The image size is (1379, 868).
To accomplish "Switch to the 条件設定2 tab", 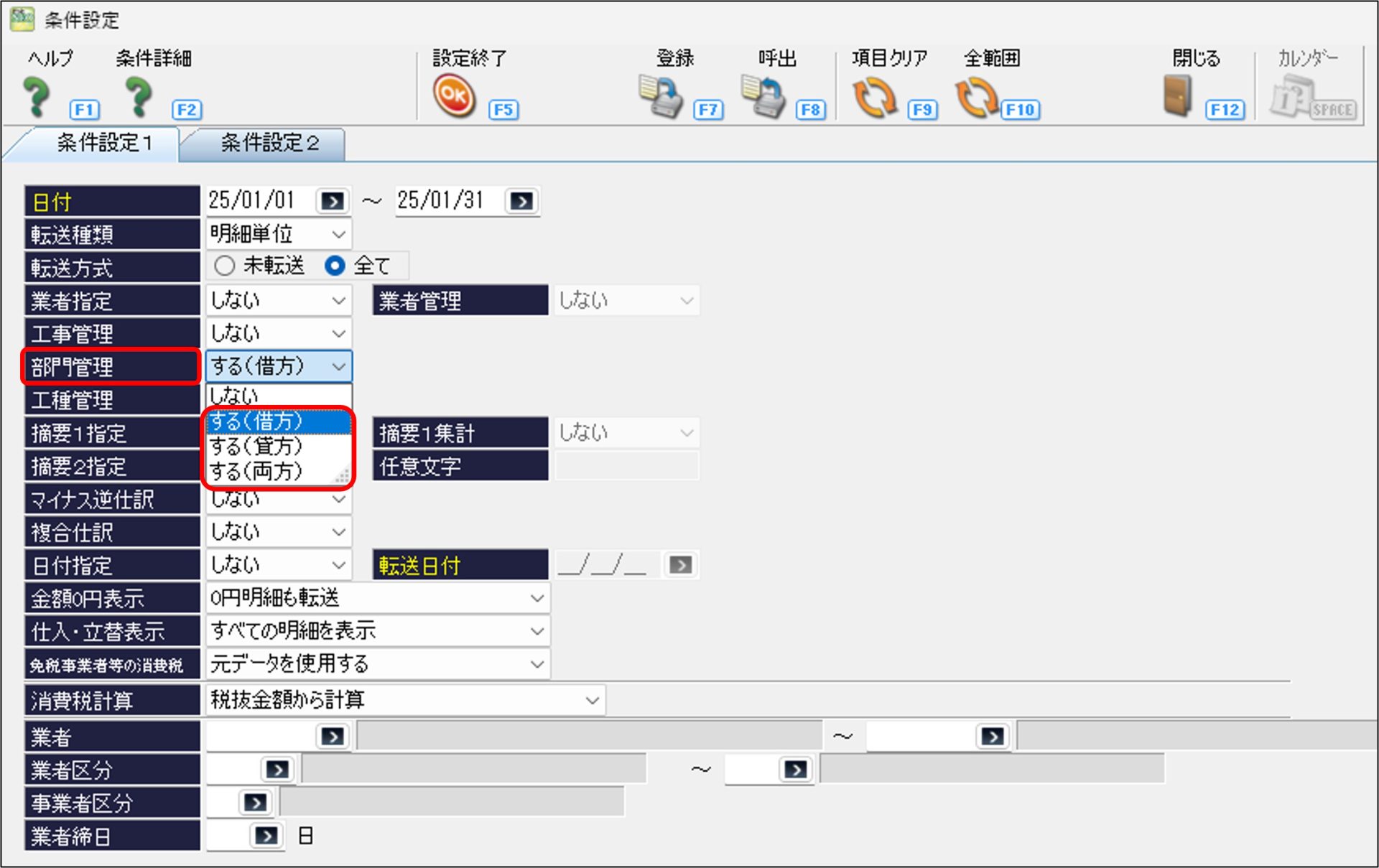I will pyautogui.click(x=269, y=143).
